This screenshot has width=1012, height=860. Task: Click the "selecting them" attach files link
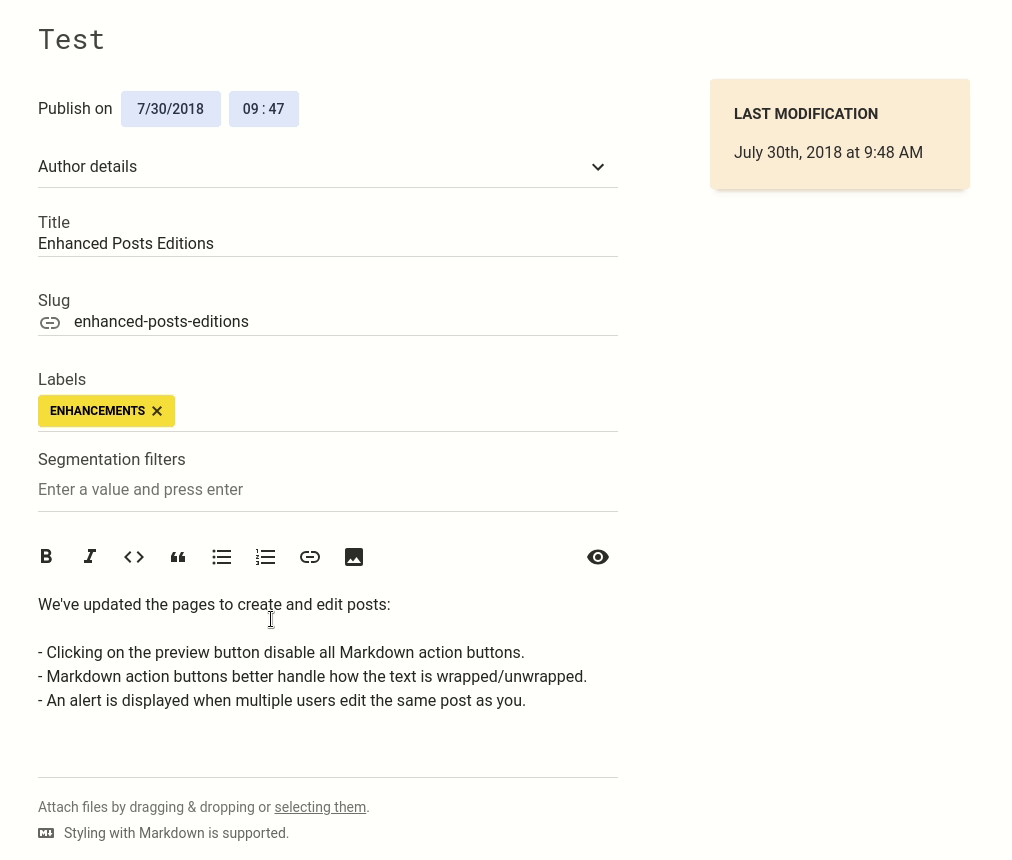coord(320,807)
